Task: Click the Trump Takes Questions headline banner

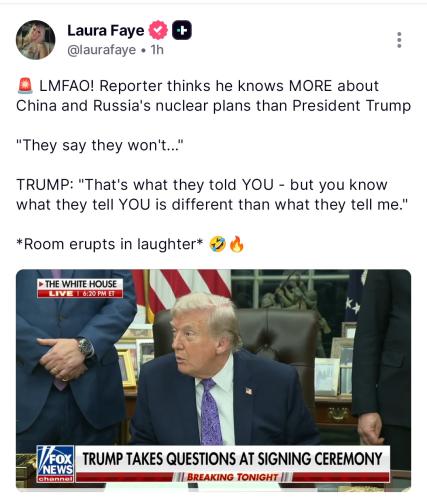Action: 232,459
